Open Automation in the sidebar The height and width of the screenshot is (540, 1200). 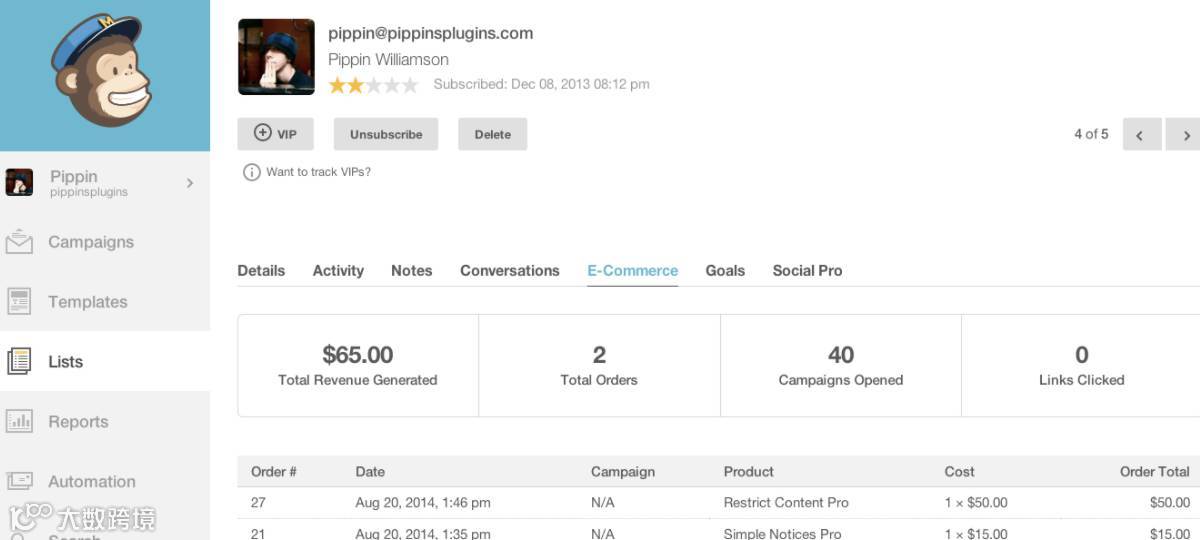click(92, 482)
